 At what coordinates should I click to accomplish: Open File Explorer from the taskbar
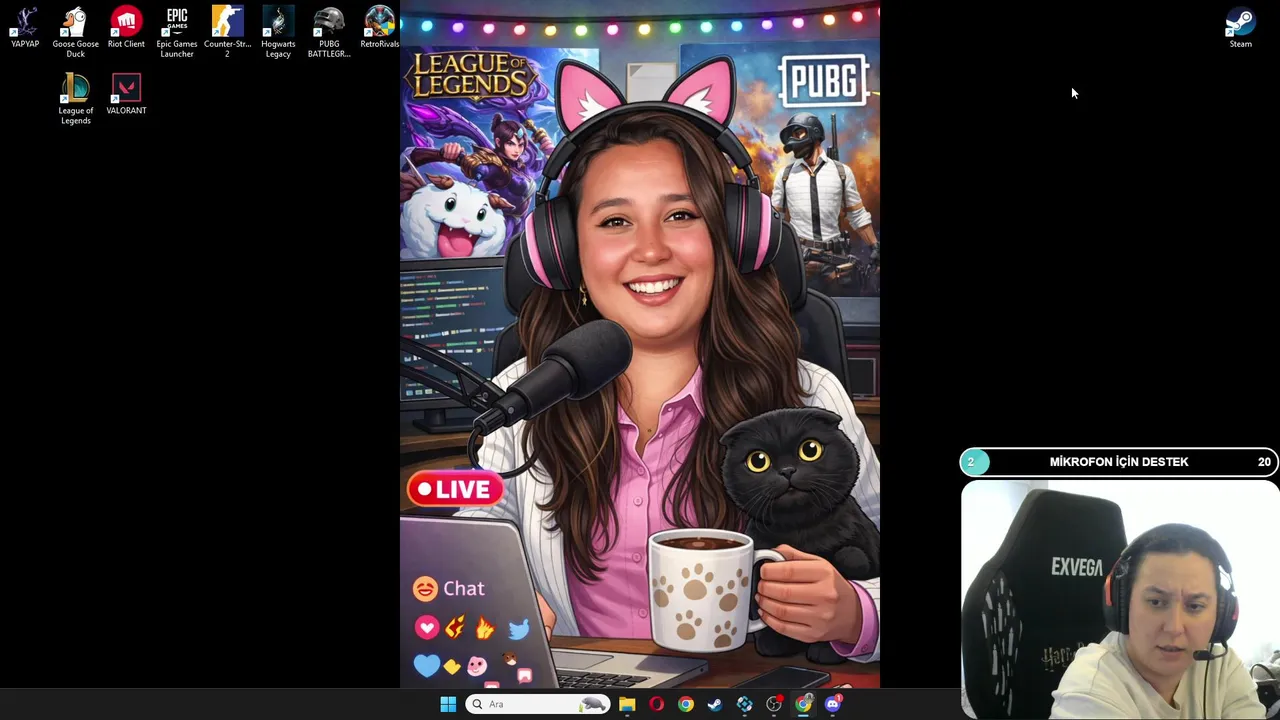pyautogui.click(x=627, y=704)
